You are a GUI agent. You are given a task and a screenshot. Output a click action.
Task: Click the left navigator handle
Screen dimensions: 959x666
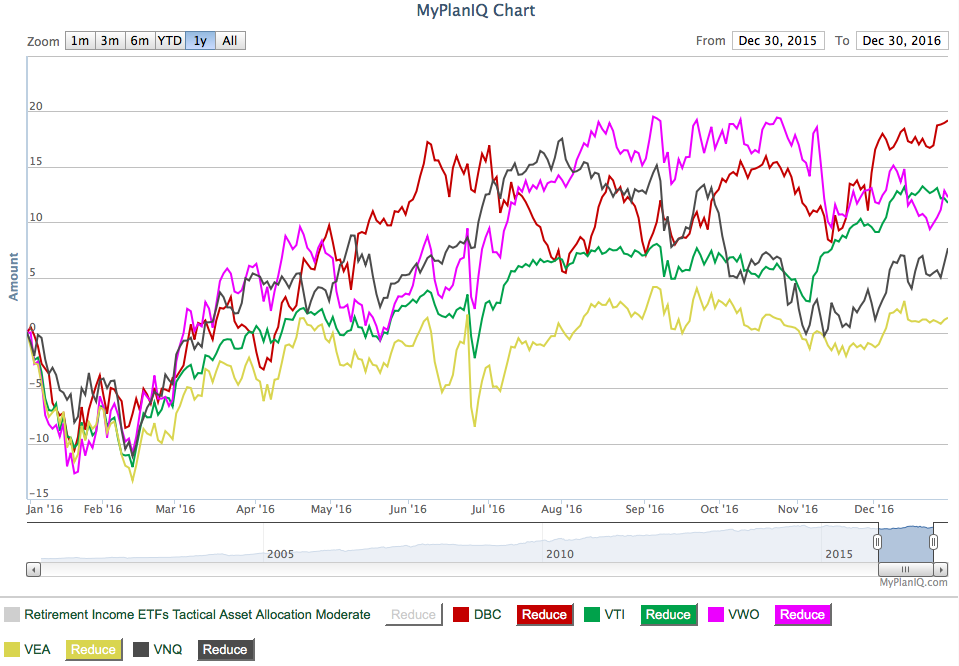[878, 542]
